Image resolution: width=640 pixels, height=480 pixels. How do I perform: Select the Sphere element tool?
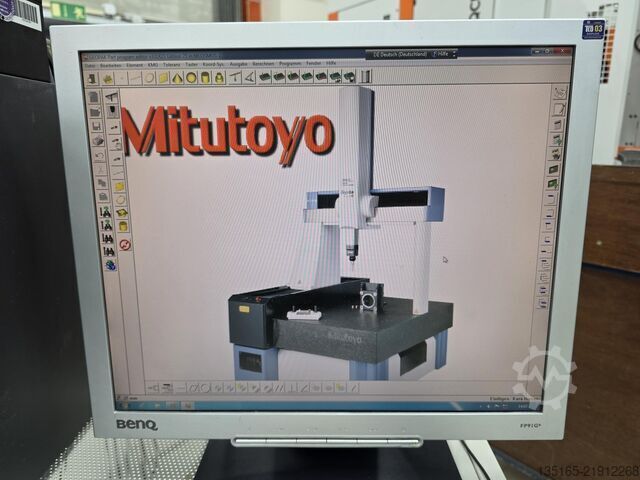click(191, 77)
